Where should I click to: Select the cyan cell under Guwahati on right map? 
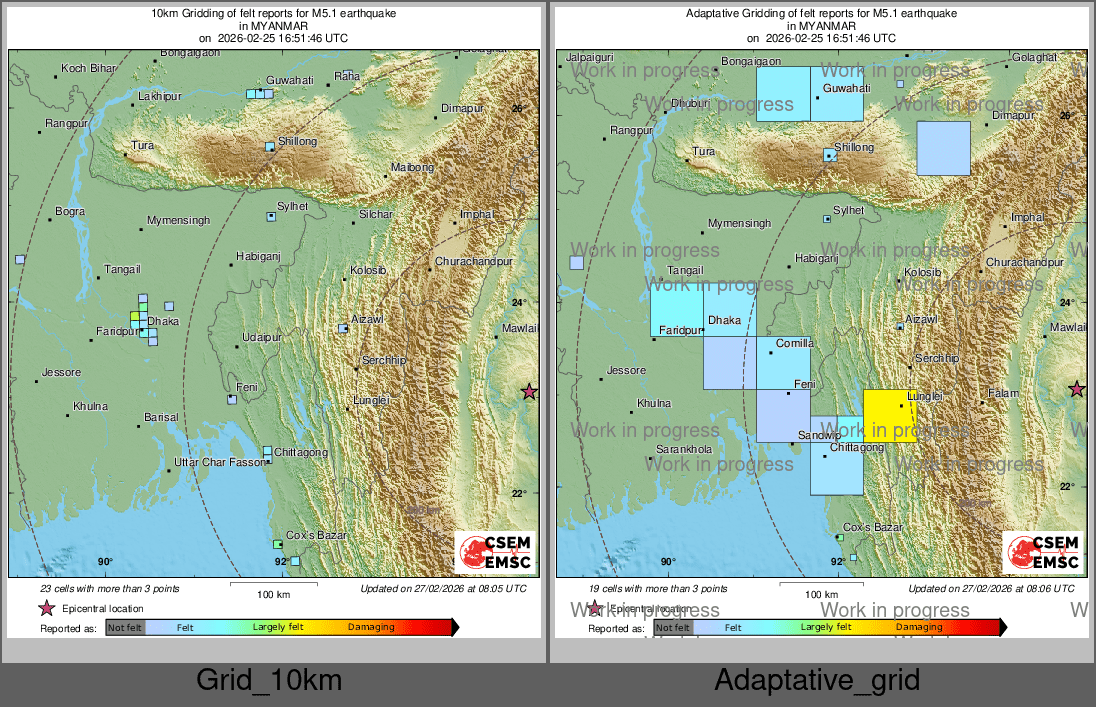coord(837,94)
